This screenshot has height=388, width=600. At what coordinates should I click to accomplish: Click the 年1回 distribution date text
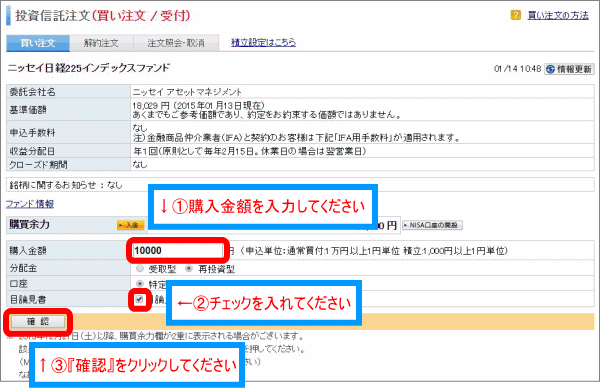(x=249, y=151)
